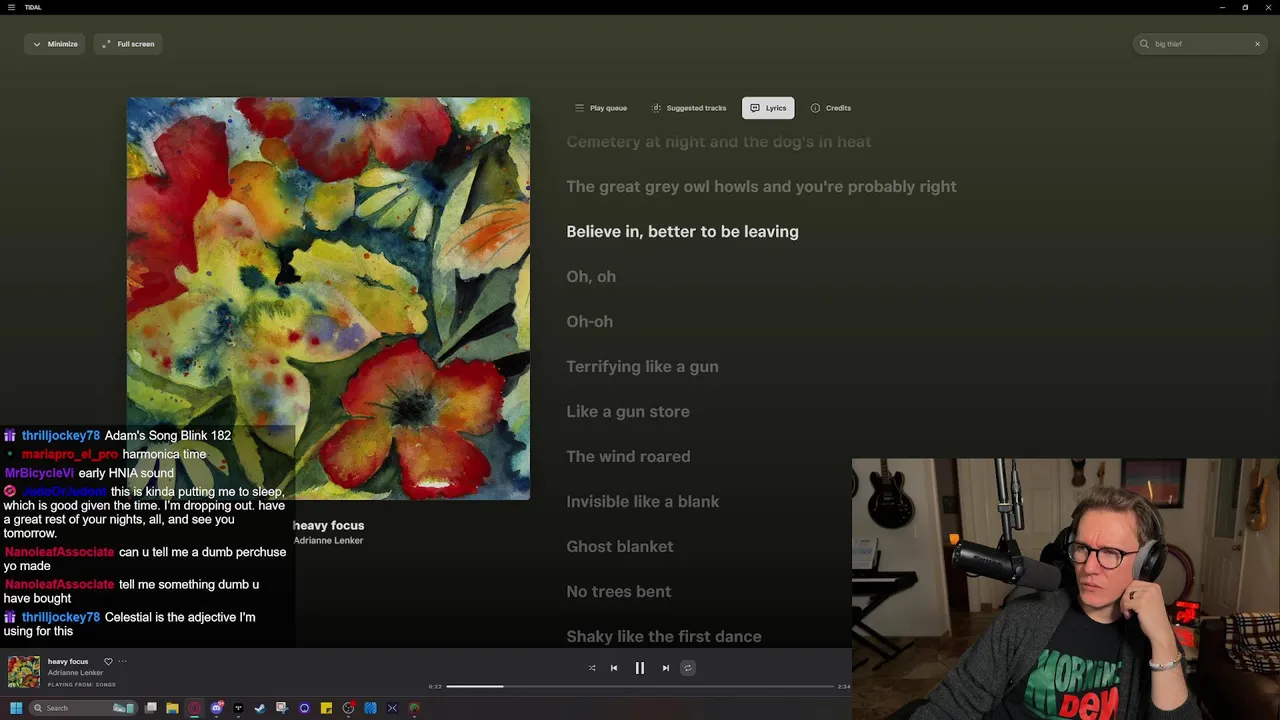
Task: Jump to lyric The wind roared
Action: click(x=628, y=457)
